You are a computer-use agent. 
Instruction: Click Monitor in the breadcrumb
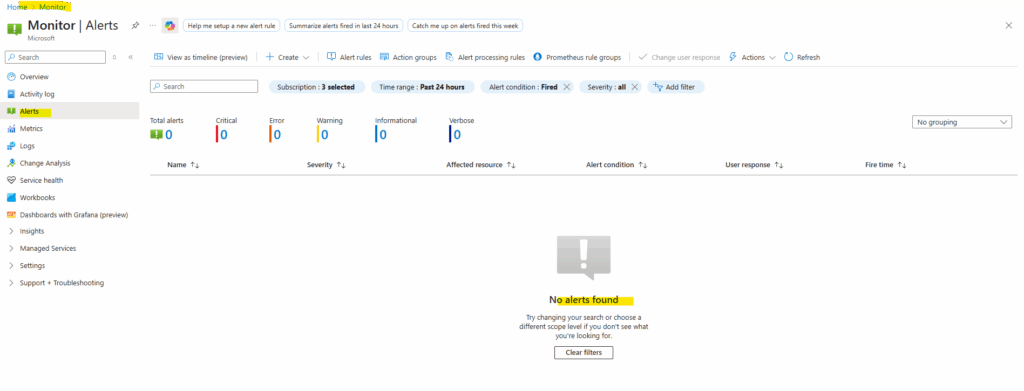coord(52,7)
